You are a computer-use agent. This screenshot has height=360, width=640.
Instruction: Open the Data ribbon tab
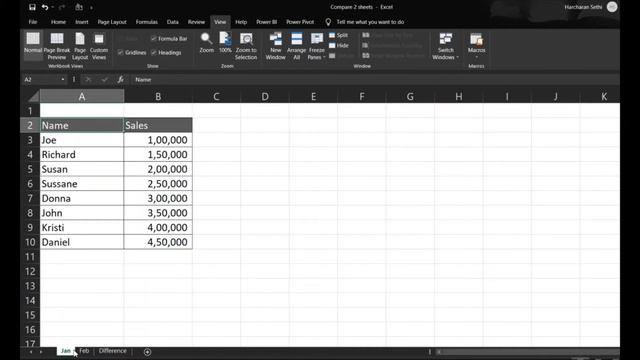(x=173, y=22)
